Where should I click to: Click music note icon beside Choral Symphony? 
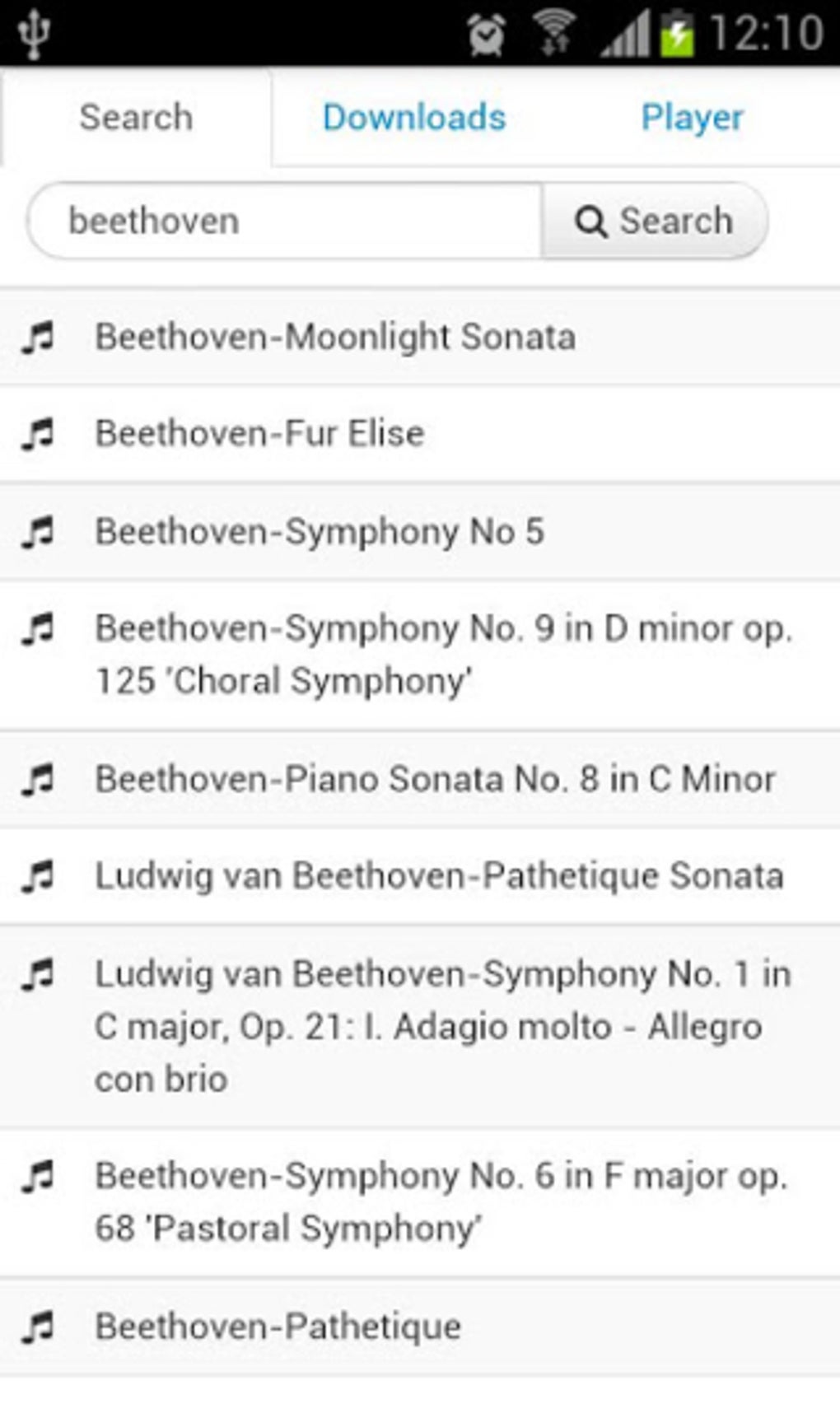[38, 629]
